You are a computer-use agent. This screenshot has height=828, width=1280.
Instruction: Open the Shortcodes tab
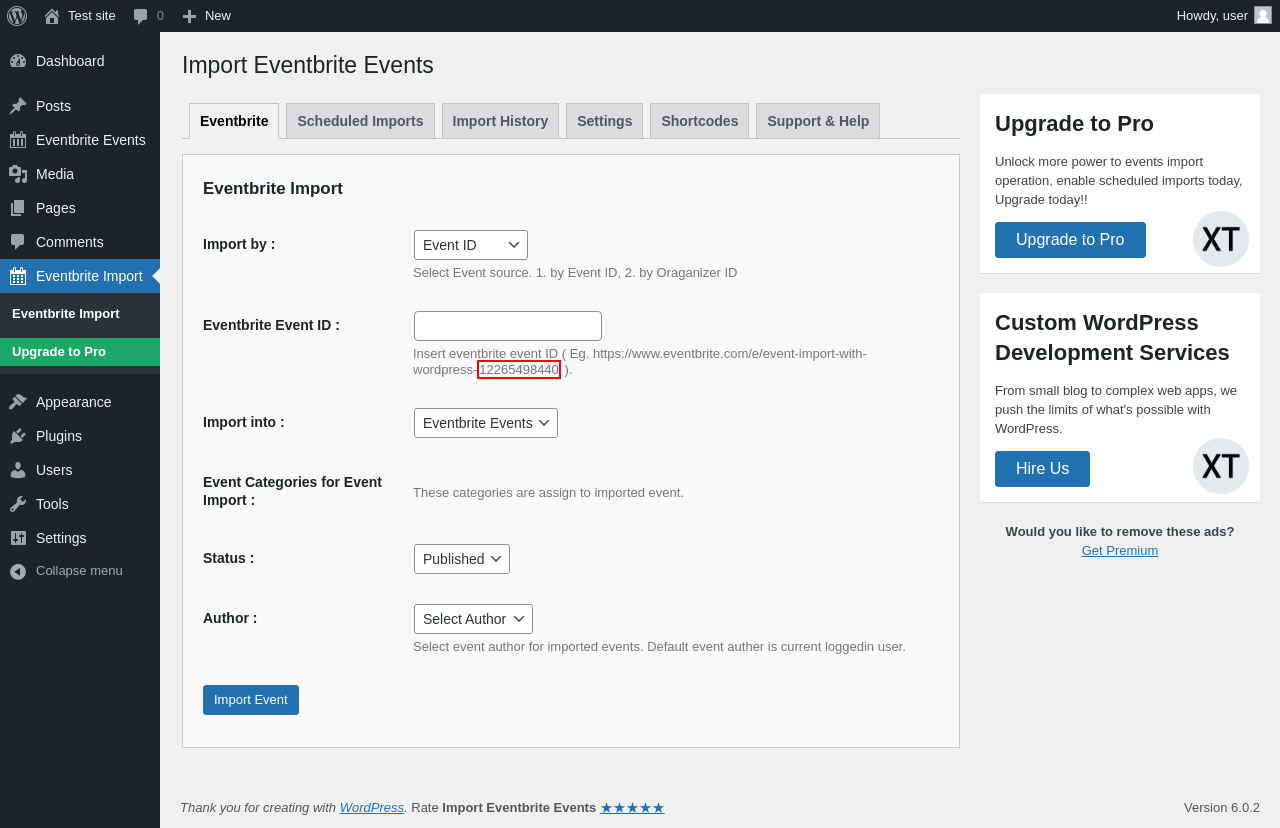699,121
